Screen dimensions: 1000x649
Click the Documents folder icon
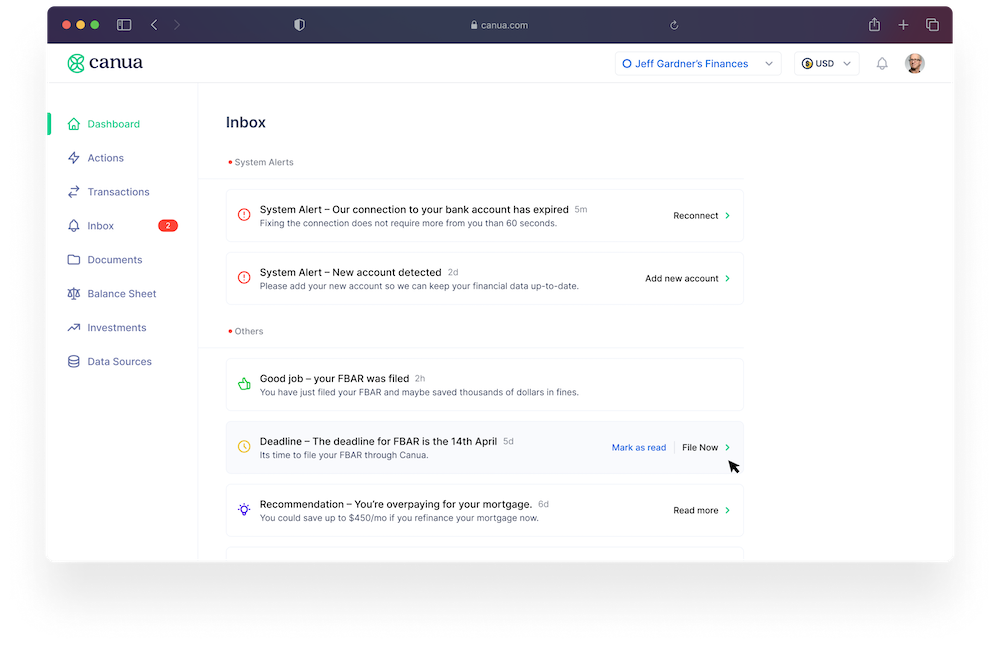(74, 259)
